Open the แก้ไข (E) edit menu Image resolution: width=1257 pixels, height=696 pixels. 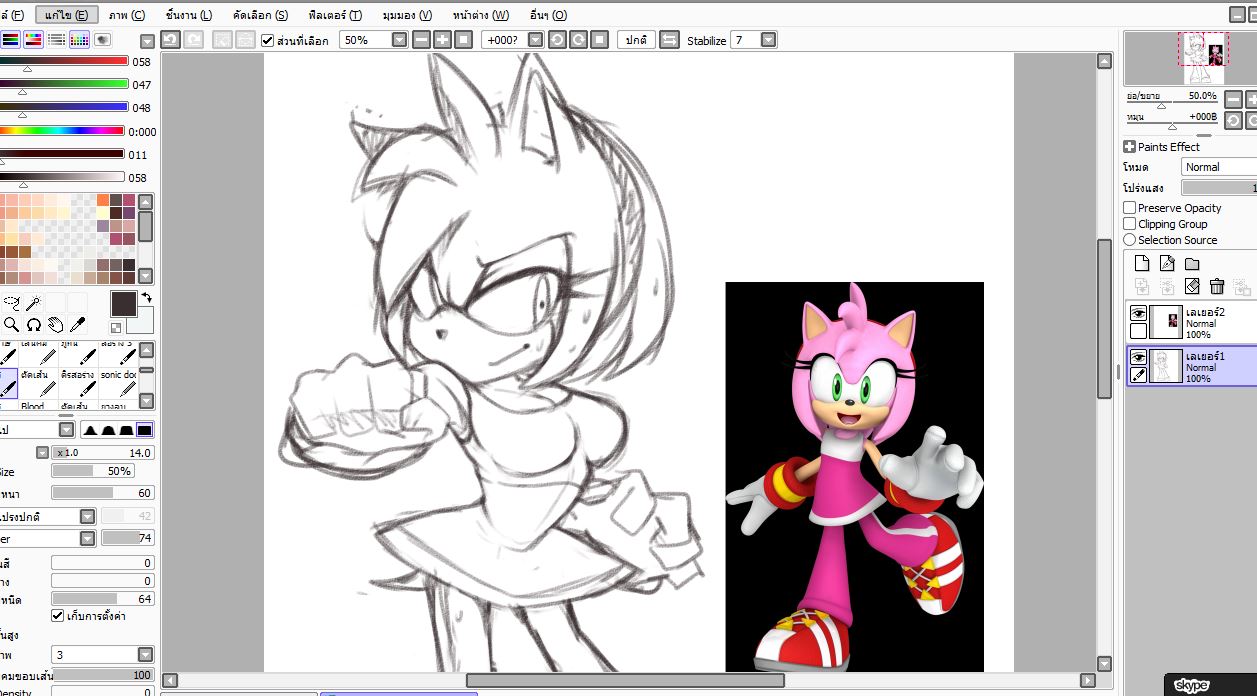[67, 15]
